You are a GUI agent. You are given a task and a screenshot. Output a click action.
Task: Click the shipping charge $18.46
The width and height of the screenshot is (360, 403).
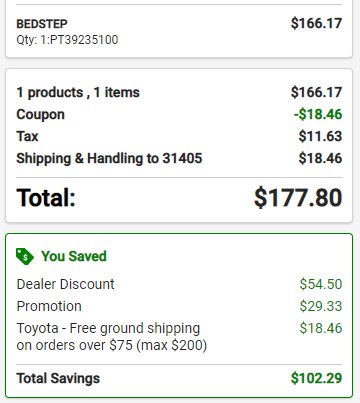point(320,158)
